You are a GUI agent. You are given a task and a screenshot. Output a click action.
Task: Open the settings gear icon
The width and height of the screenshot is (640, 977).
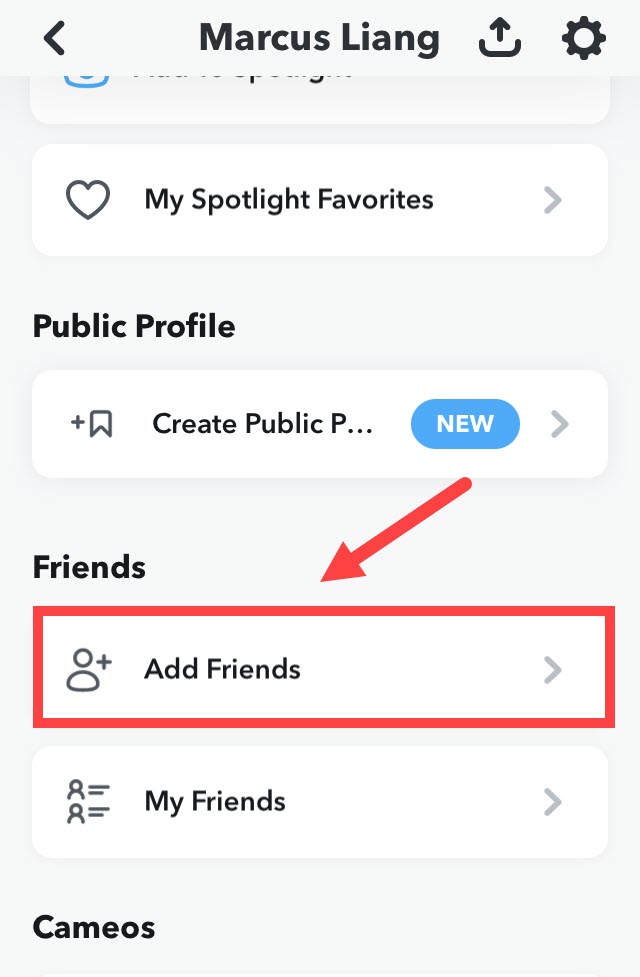(x=584, y=39)
